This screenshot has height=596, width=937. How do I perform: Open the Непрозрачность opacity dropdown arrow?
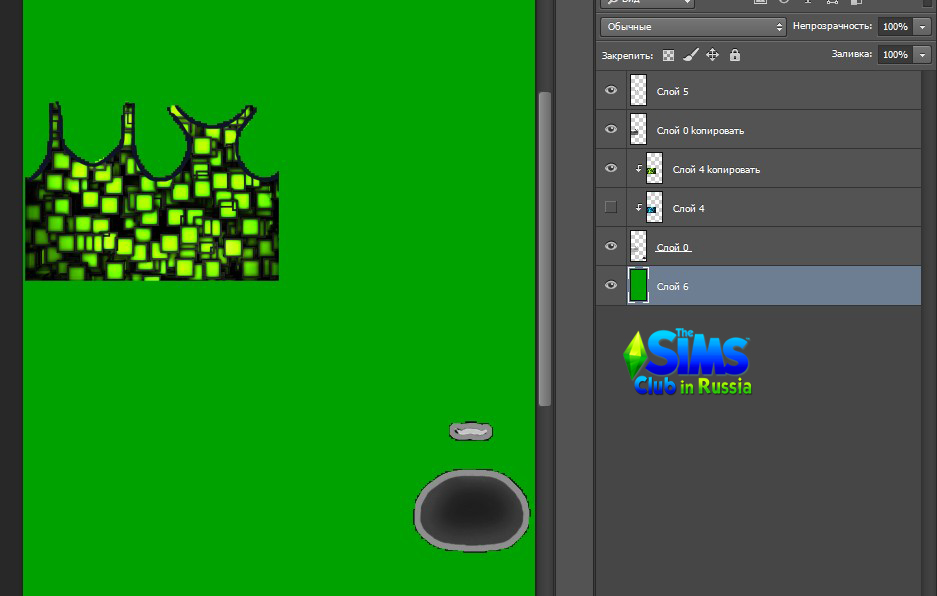(922, 27)
